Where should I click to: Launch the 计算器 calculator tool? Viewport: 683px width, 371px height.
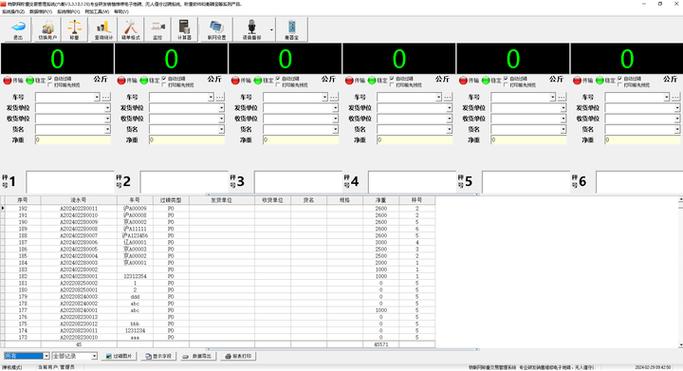tap(184, 30)
